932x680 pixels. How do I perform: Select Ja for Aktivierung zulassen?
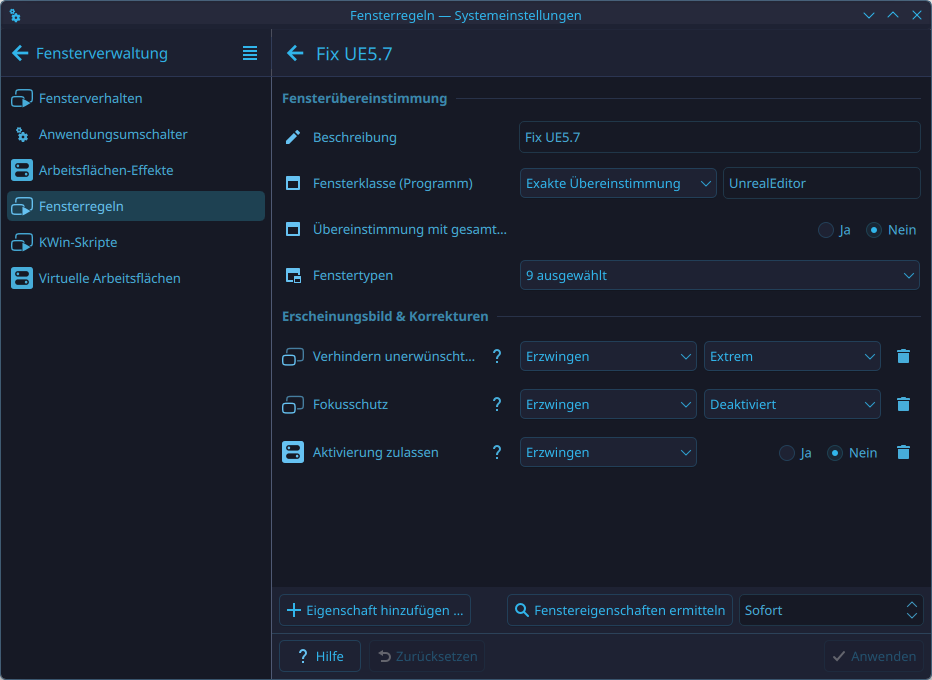[x=786, y=452]
